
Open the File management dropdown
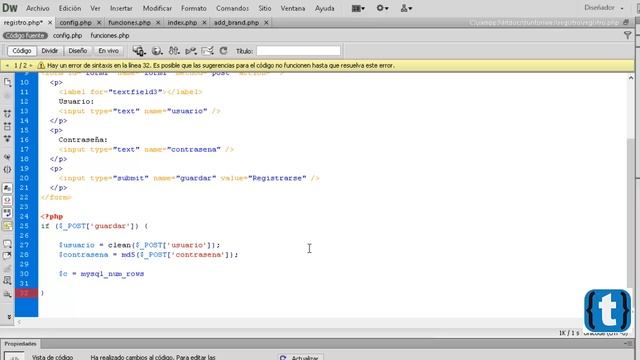click(x=174, y=51)
